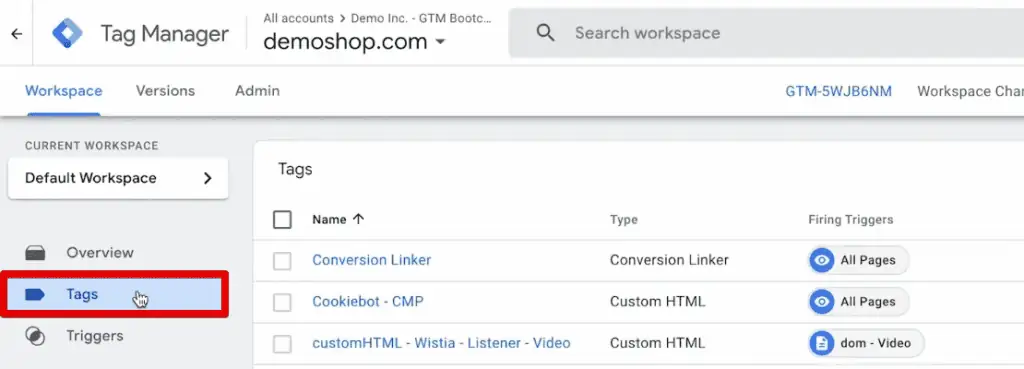Click the eye icon in Cookiebot's trigger
The height and width of the screenshot is (369, 1024).
[x=822, y=302]
